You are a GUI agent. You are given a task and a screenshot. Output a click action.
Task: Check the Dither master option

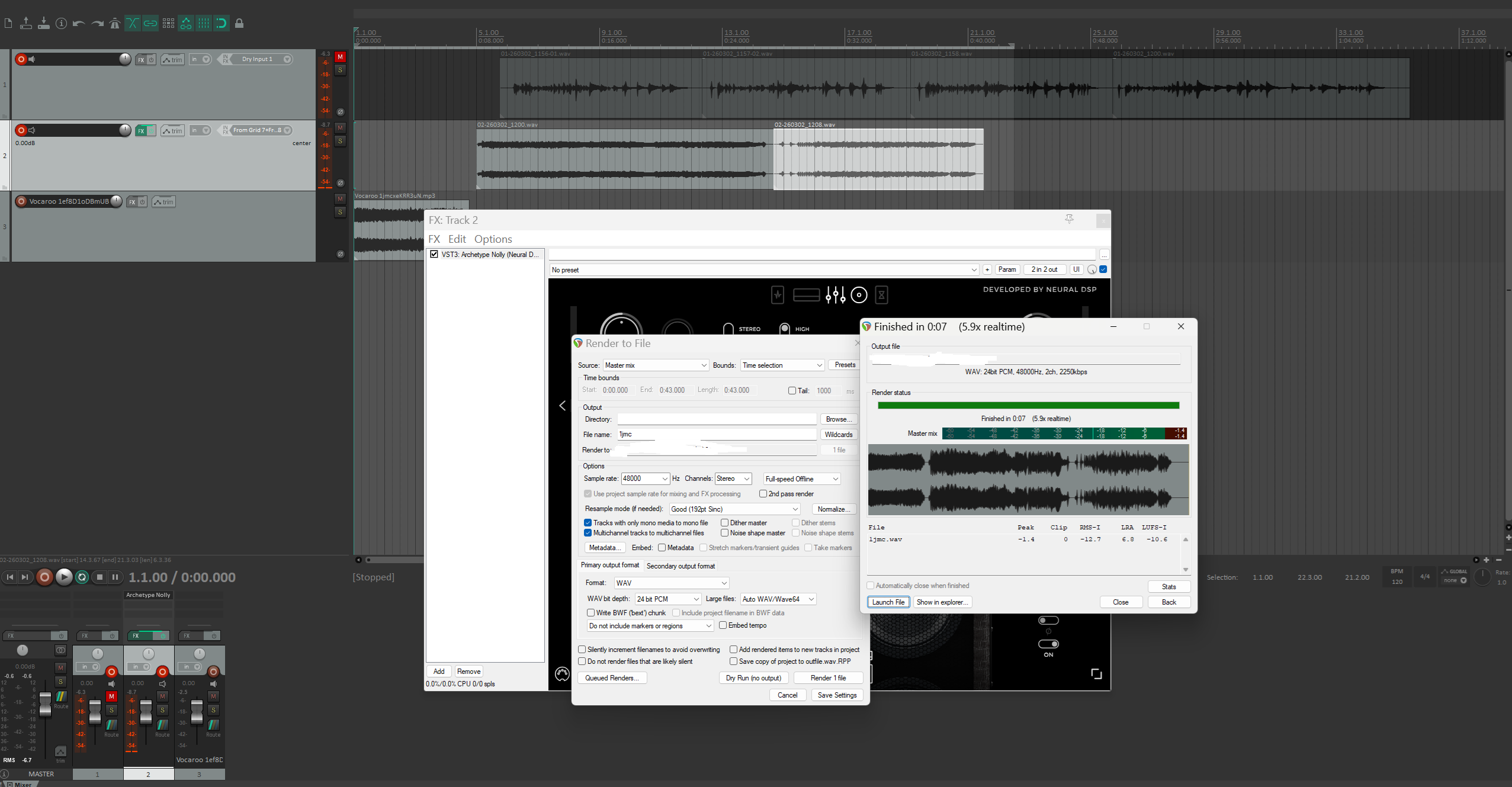724,523
